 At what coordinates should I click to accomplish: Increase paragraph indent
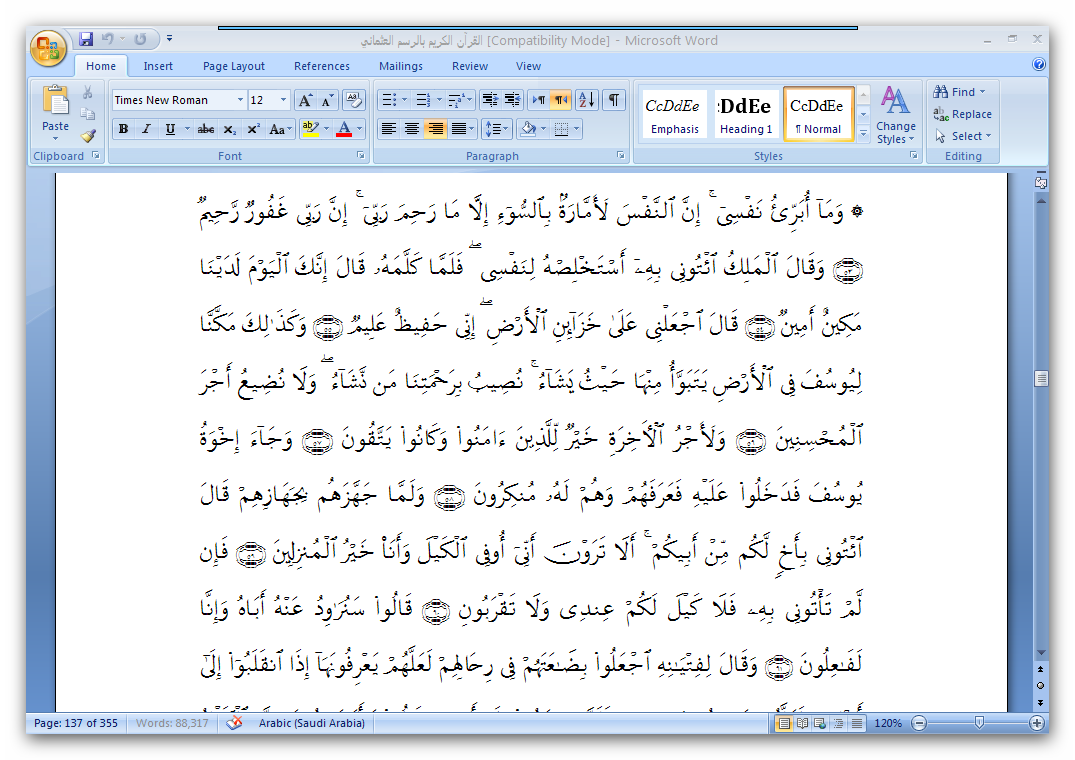513,100
